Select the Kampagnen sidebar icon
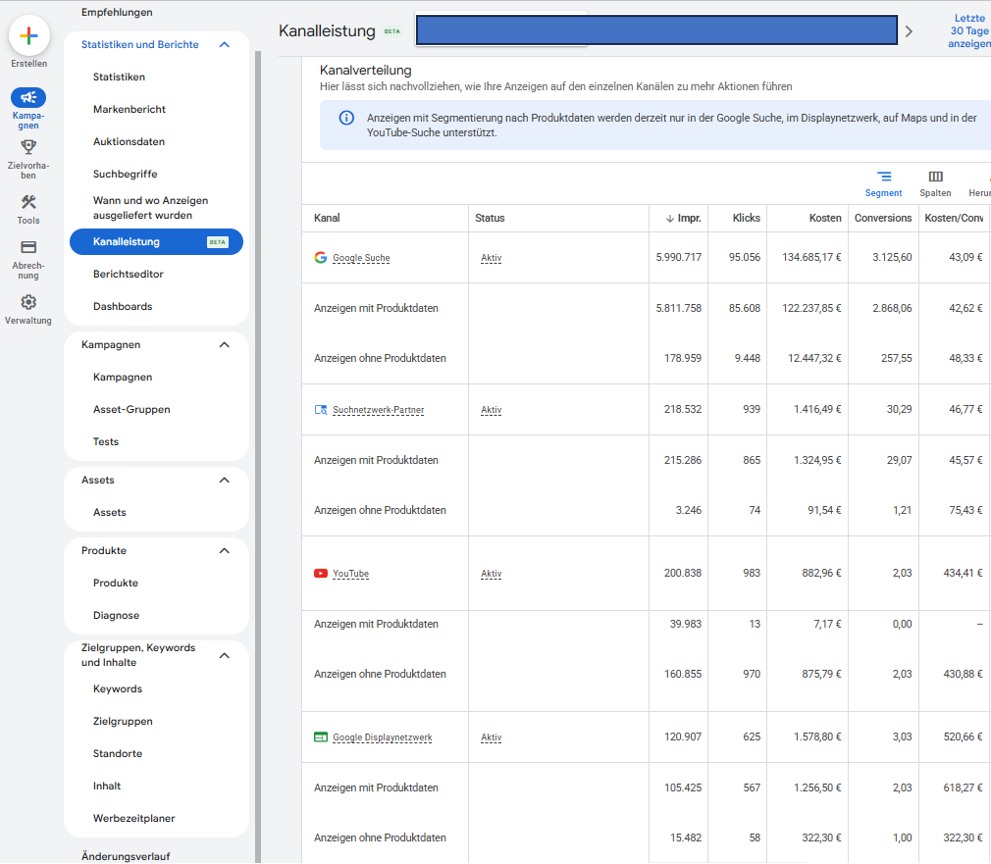This screenshot has width=991, height=864. coord(28,99)
